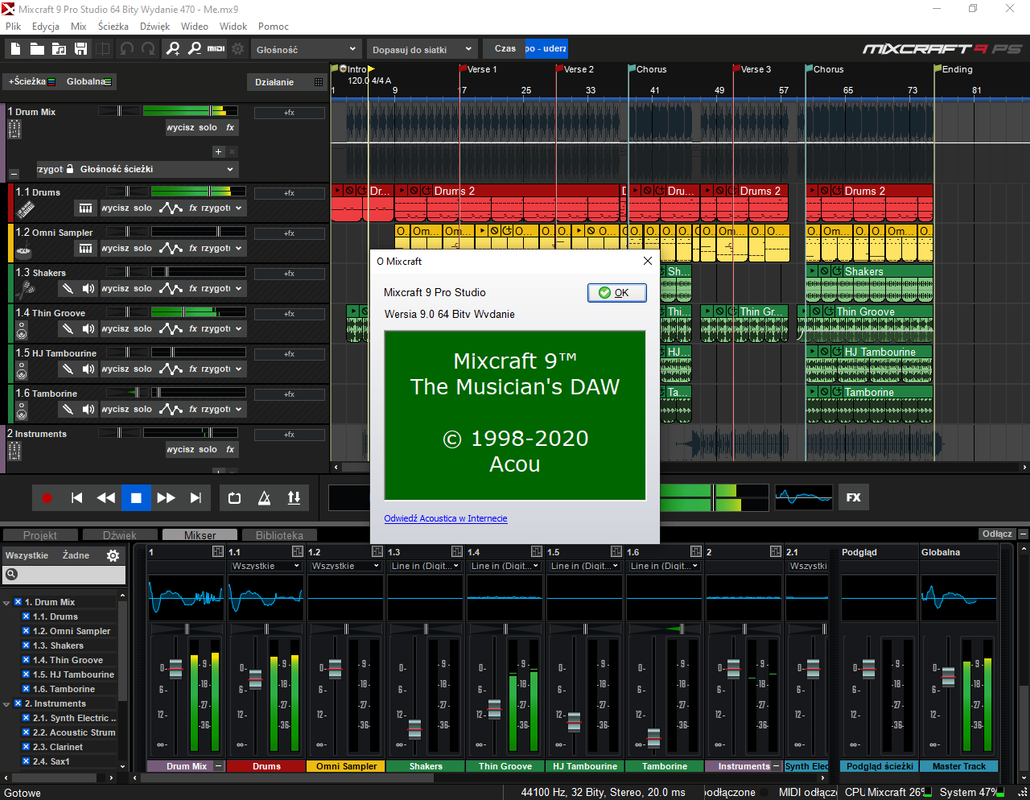Click the Master Track mixer volume fader
Screen dimensions: 1030x800
coord(948,675)
